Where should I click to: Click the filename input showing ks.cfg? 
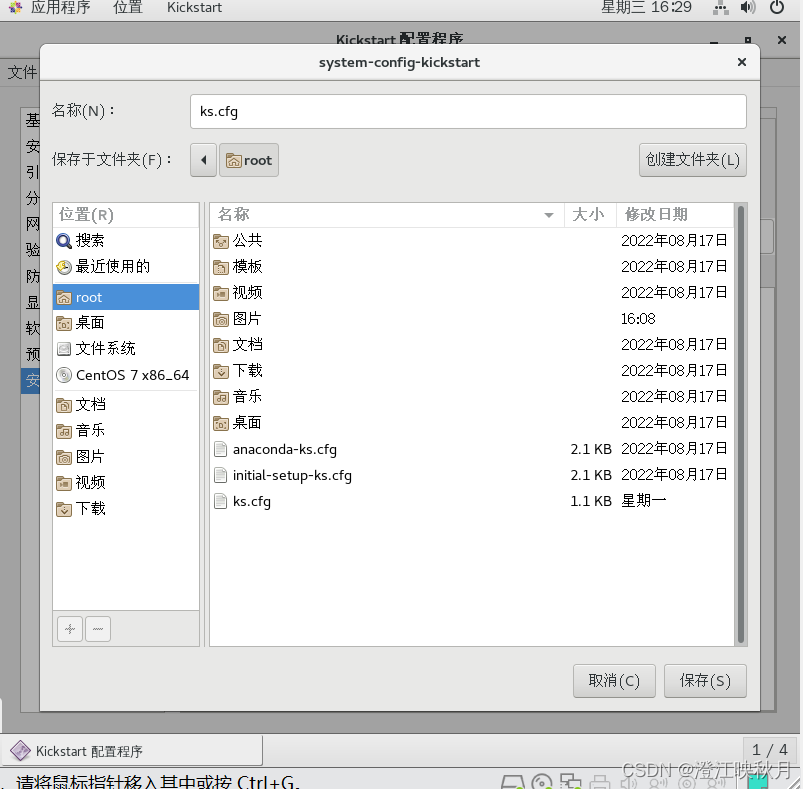click(x=467, y=111)
